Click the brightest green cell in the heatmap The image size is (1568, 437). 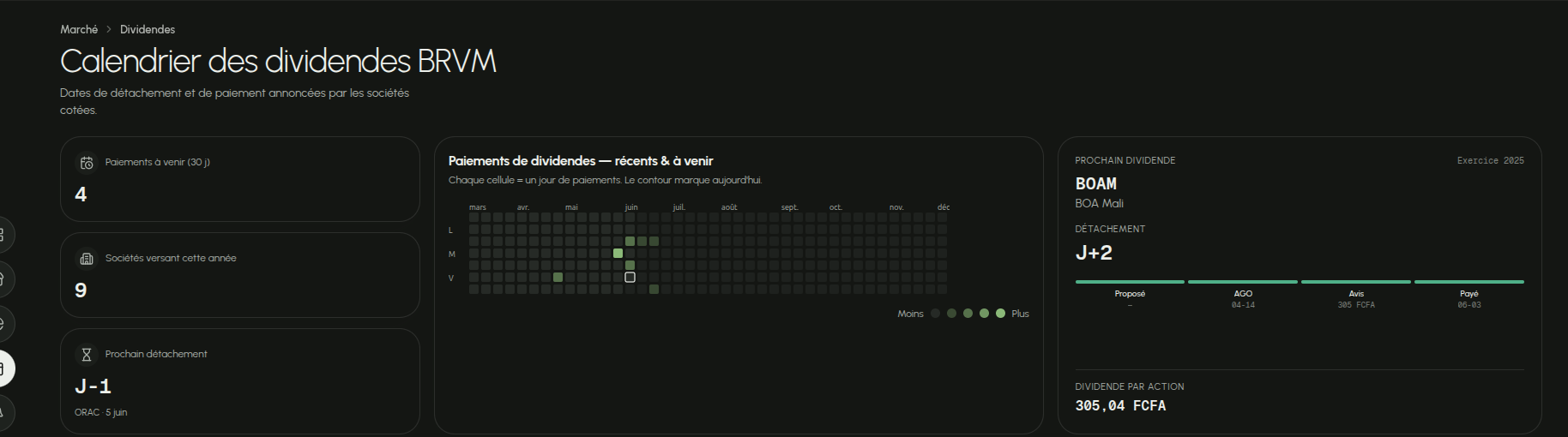(x=618, y=253)
